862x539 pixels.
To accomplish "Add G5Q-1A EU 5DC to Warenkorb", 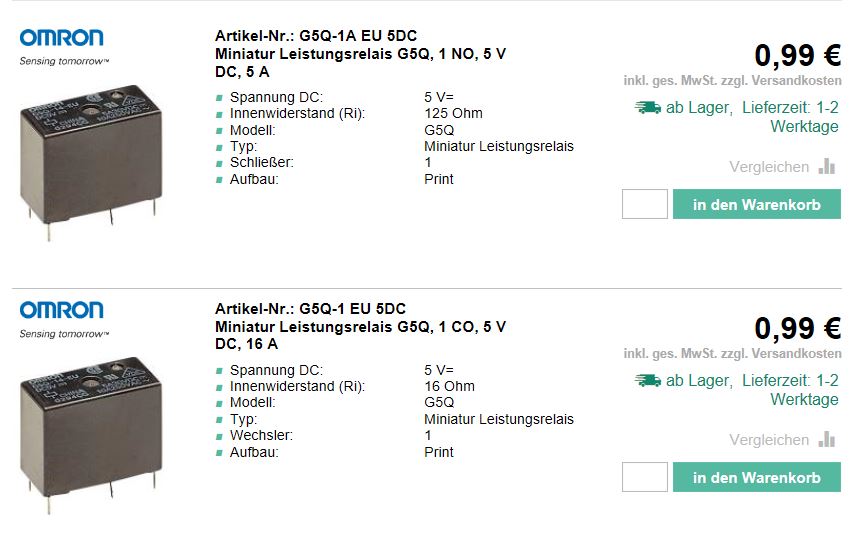I will (756, 204).
